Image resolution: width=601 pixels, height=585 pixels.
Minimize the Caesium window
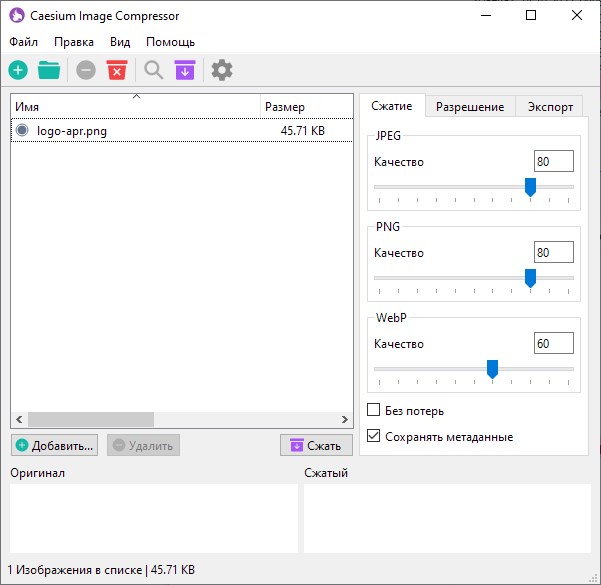click(x=486, y=16)
